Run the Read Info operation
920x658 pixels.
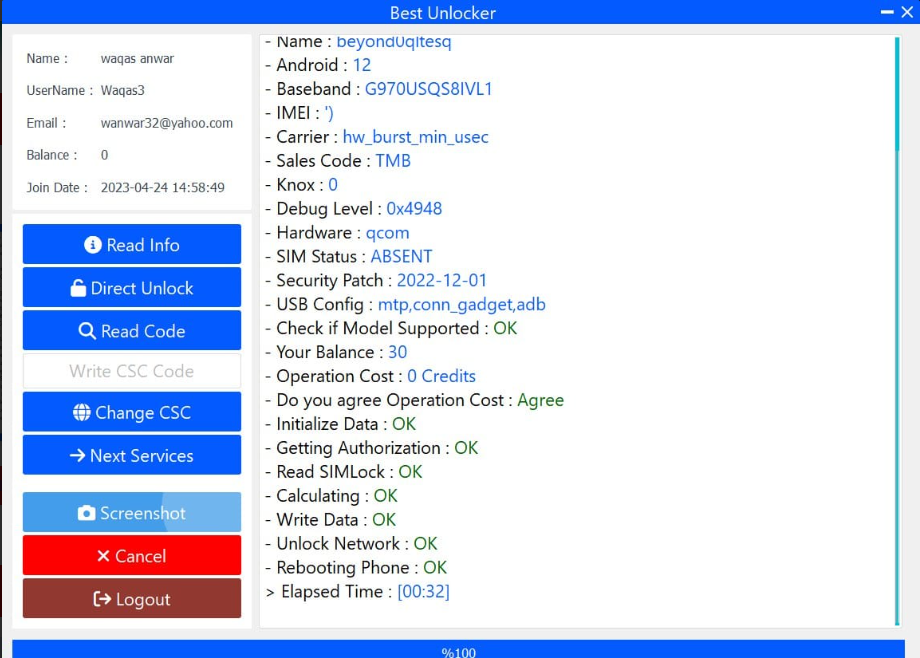click(x=132, y=244)
